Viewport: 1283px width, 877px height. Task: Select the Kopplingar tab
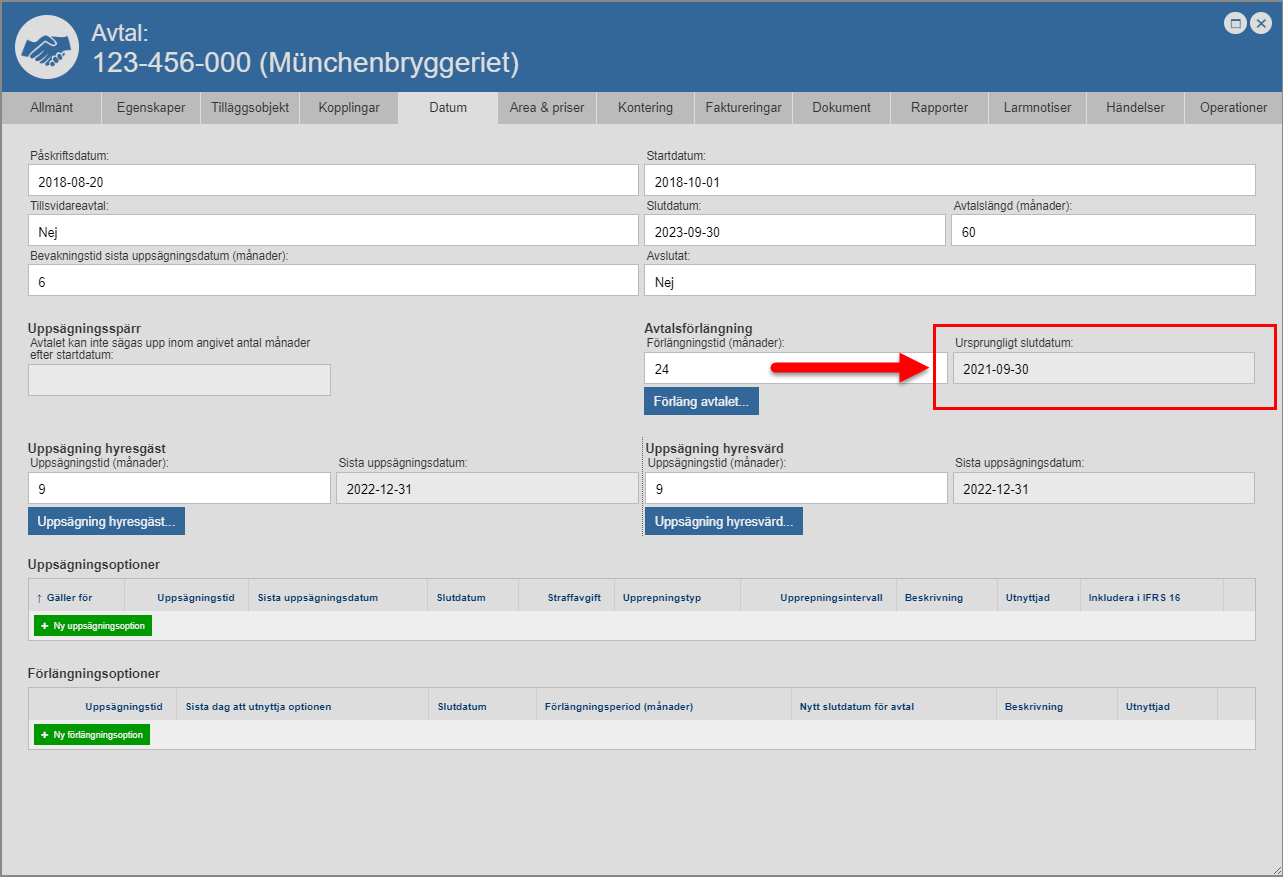click(349, 108)
